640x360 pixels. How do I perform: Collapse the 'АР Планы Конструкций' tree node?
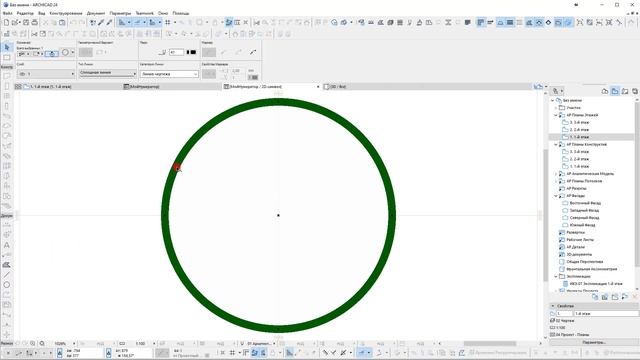[556, 144]
